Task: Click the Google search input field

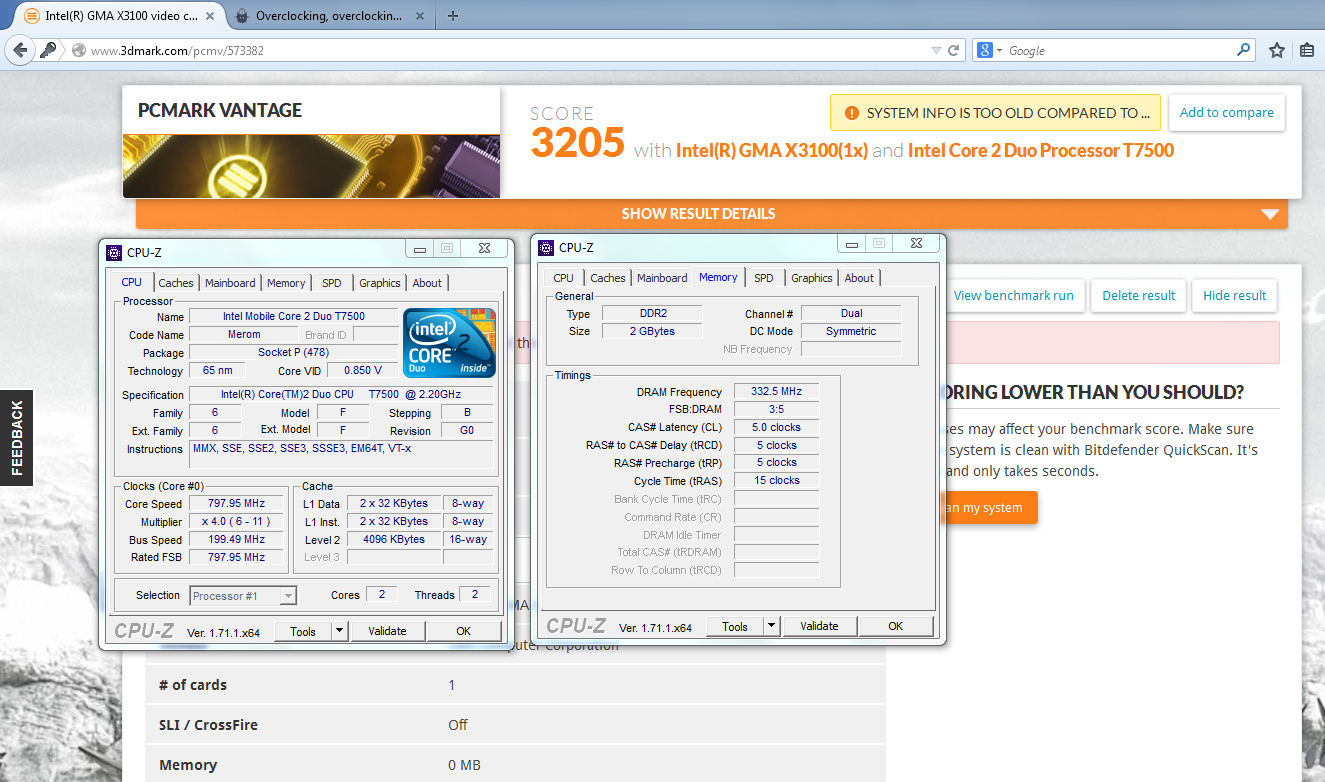Action: tap(1120, 50)
